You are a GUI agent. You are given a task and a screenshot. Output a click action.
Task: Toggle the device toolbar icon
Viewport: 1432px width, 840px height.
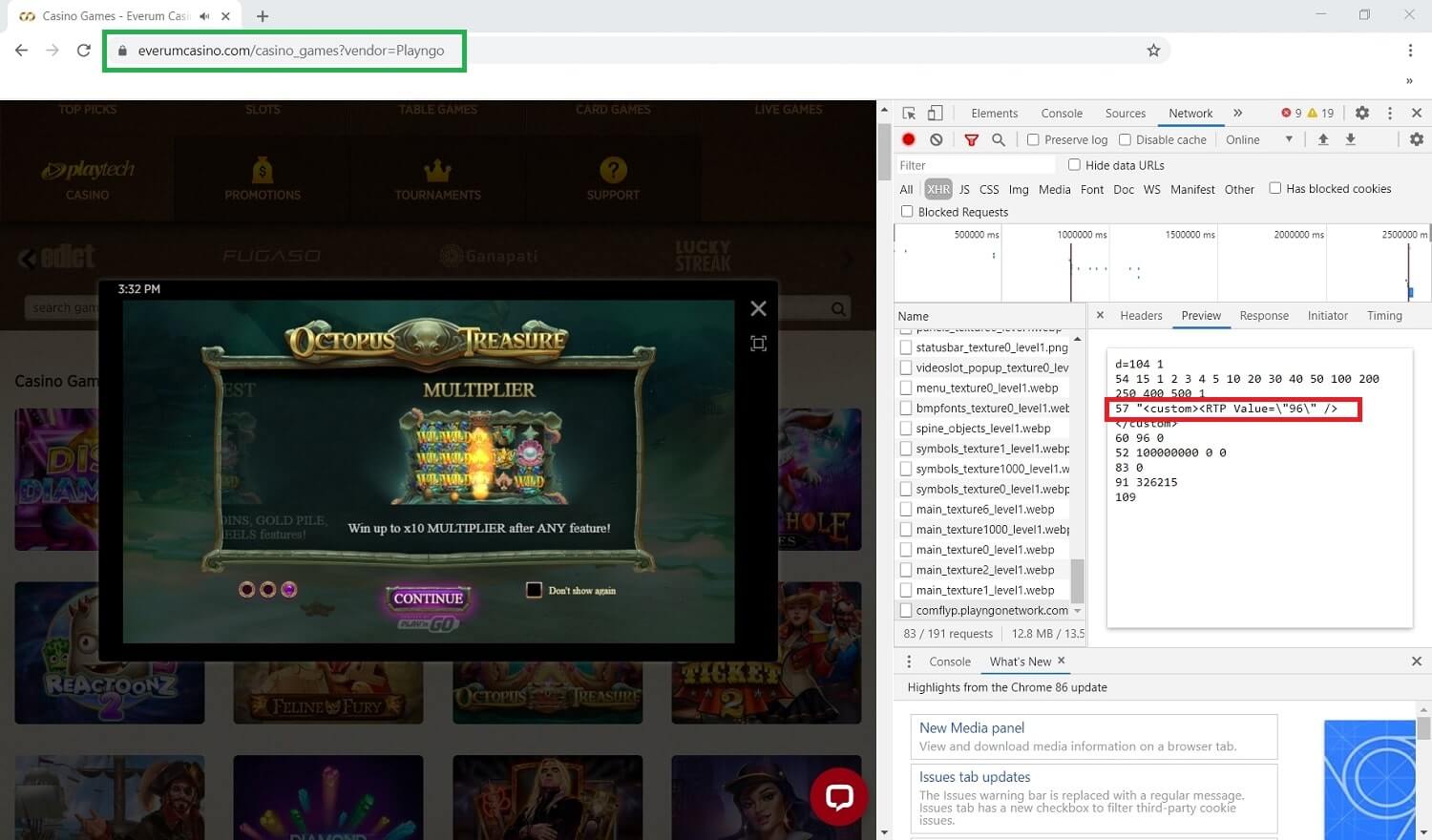936,113
